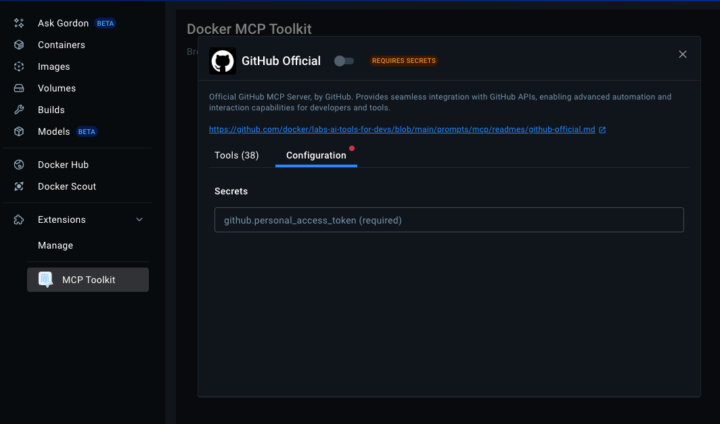Viewport: 720px width, 424px height.
Task: Open Ask Gordon in sidebar
Action: (x=63, y=23)
